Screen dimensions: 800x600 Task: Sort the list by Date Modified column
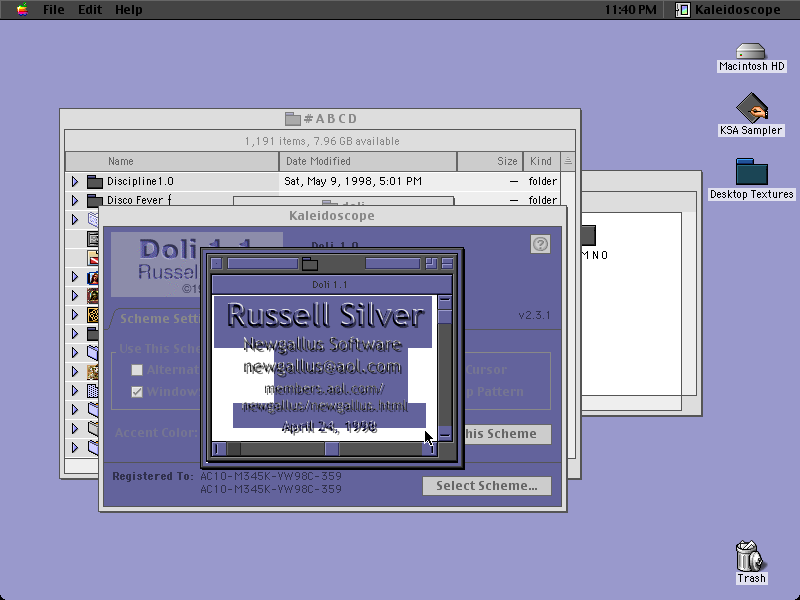[368, 161]
